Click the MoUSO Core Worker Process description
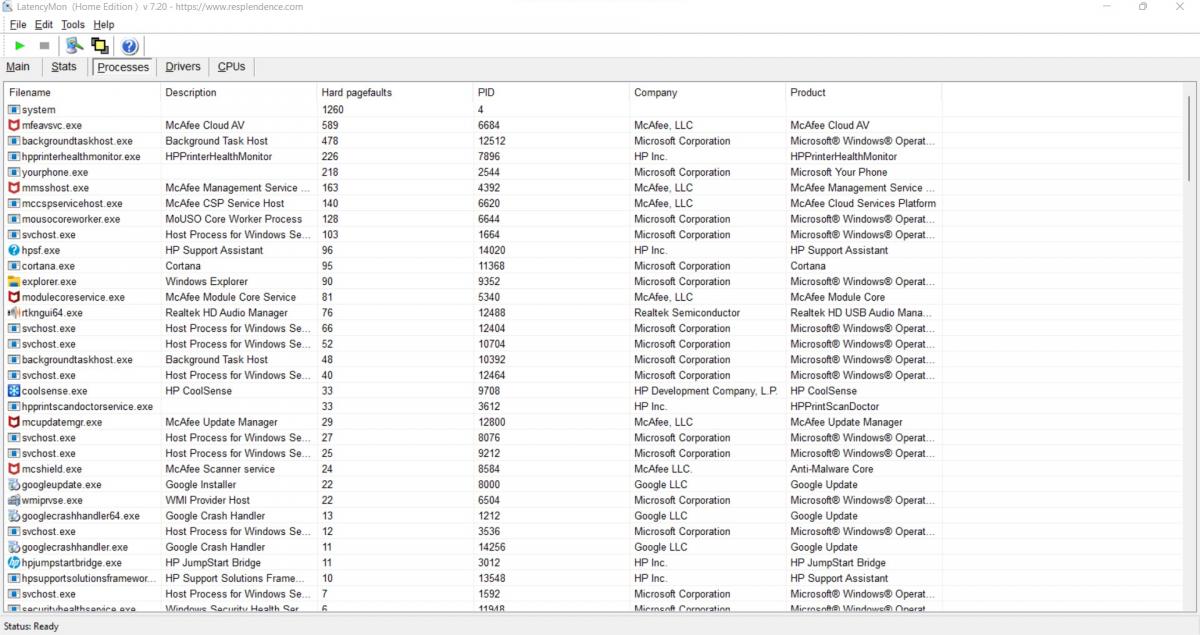Viewport: 1200px width, 635px height. (x=233, y=219)
